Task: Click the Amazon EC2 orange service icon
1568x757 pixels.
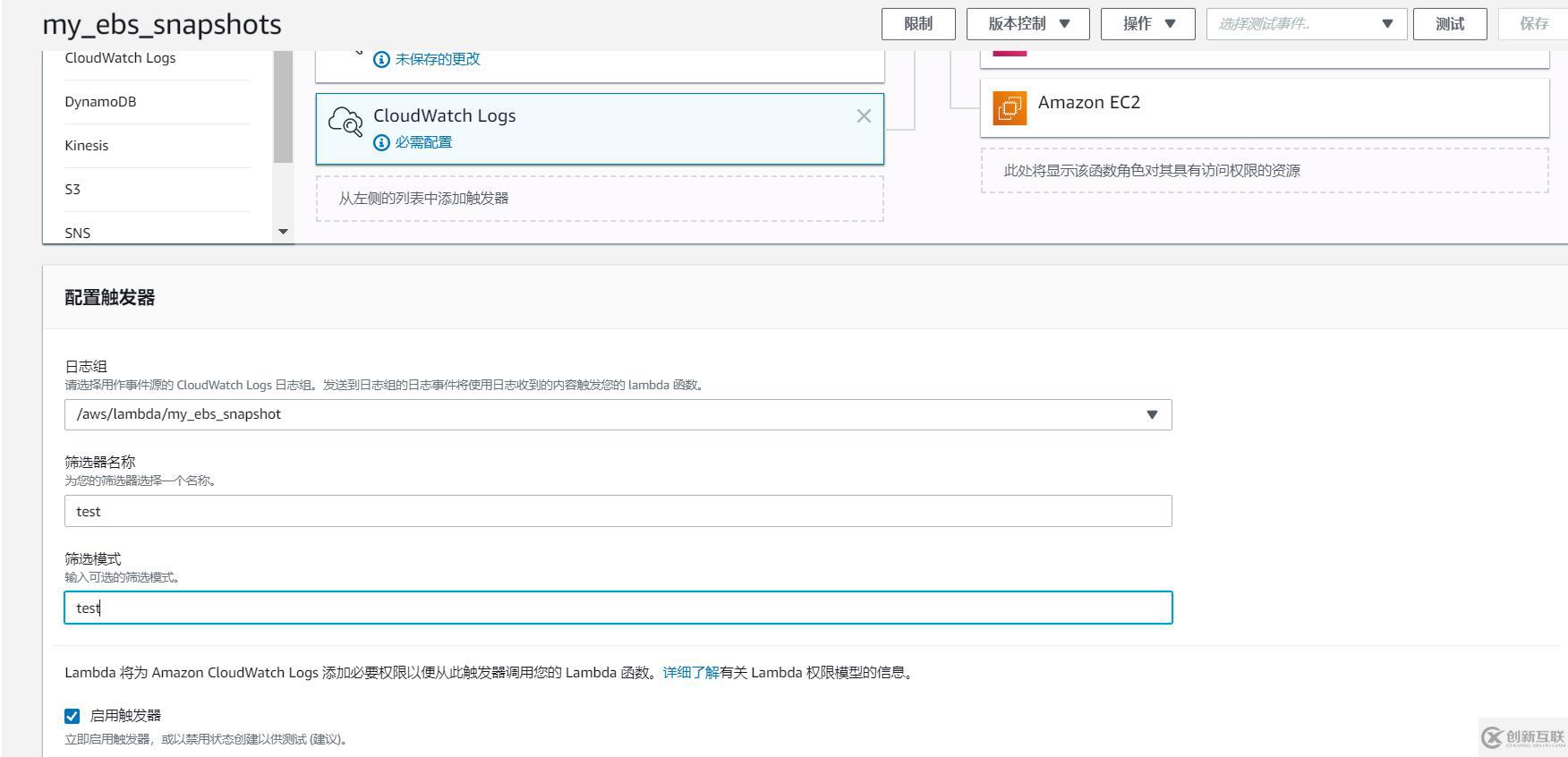Action: coord(1010,108)
